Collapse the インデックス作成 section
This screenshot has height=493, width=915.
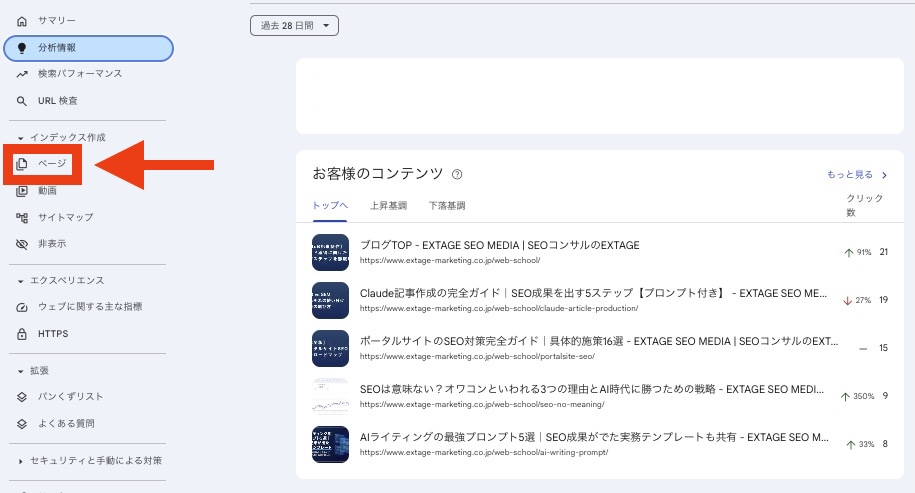(x=62, y=138)
